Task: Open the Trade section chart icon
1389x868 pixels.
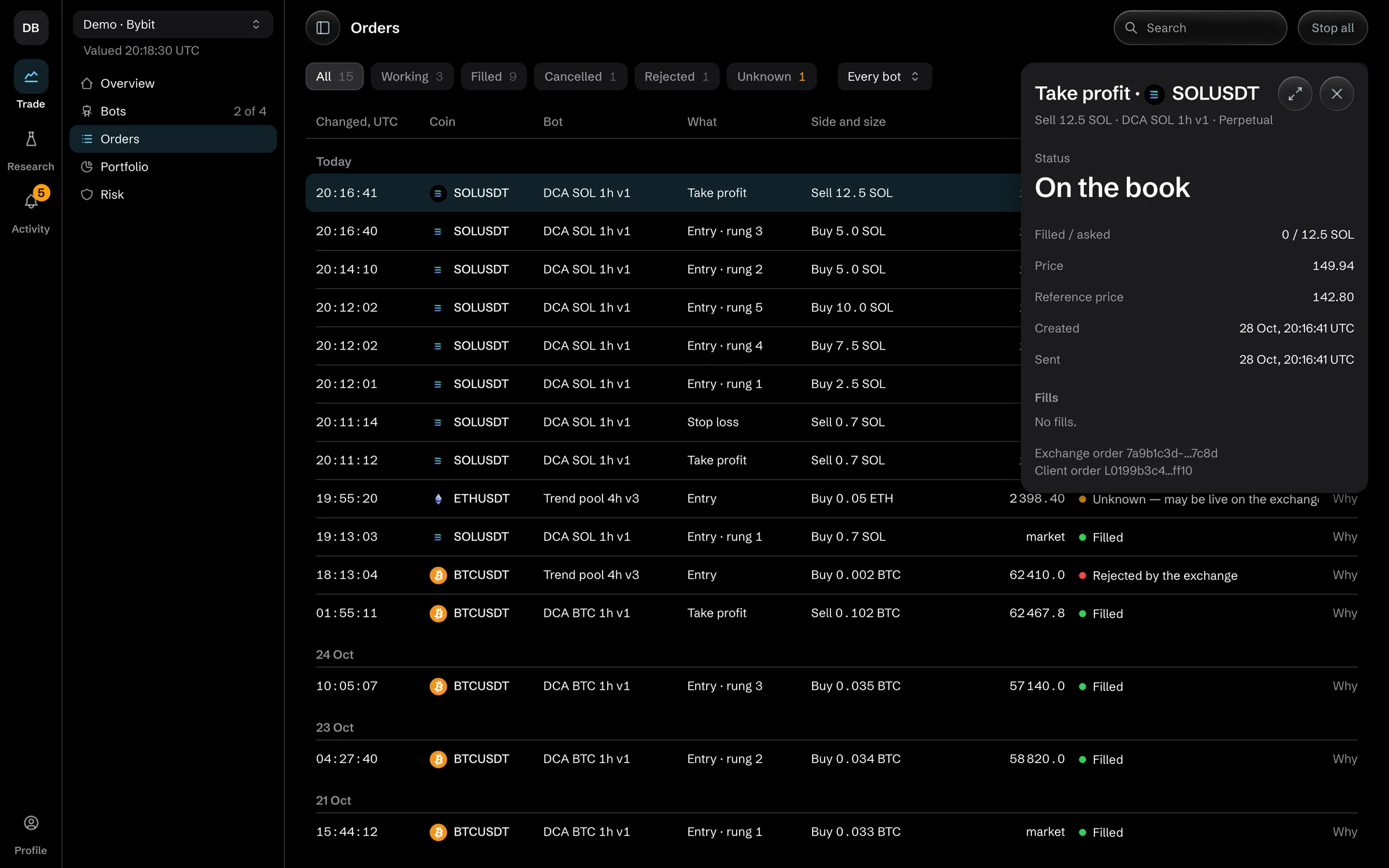Action: [x=31, y=76]
